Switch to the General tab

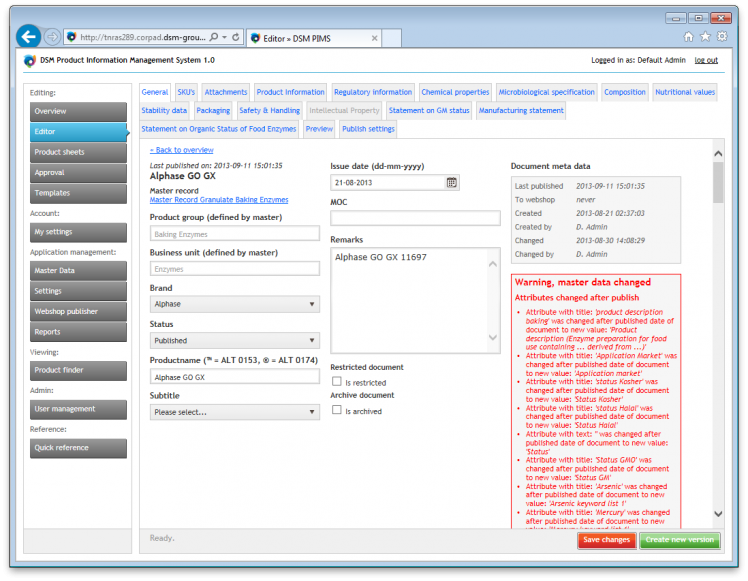pyautogui.click(x=155, y=92)
